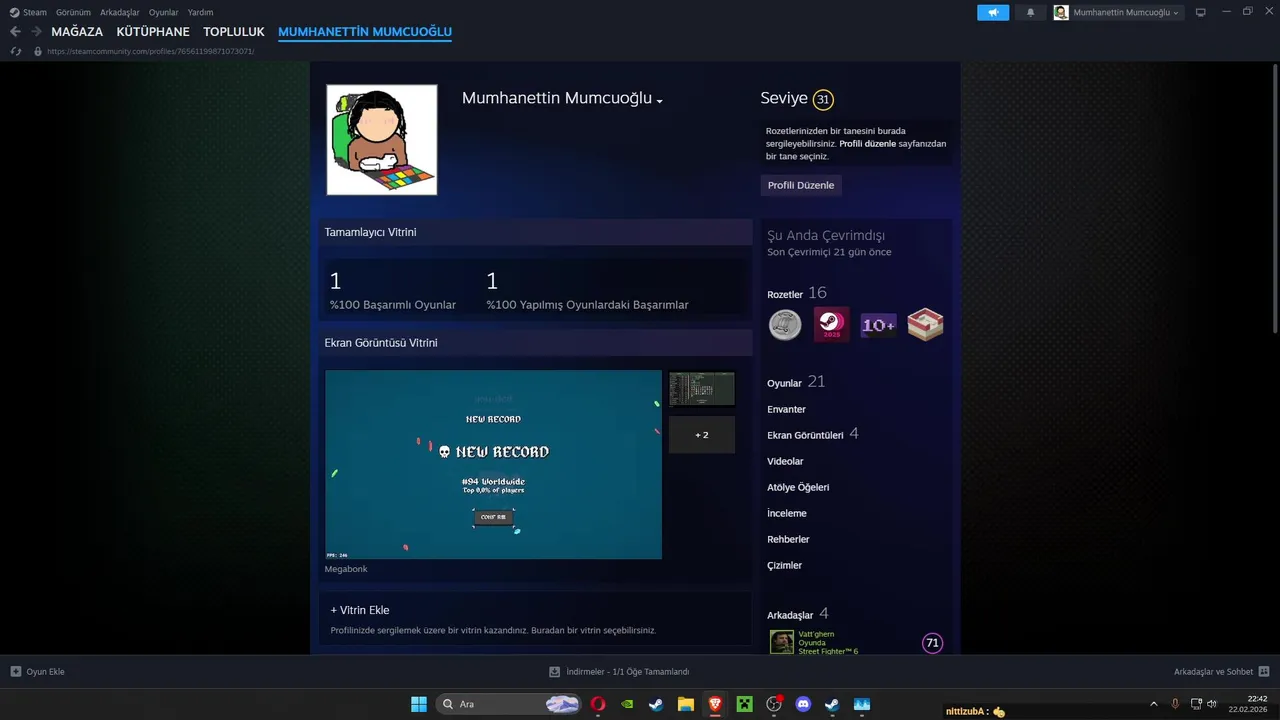Click the page vertical scrollbar
Image resolution: width=1280 pixels, height=720 pixels.
point(1274,198)
